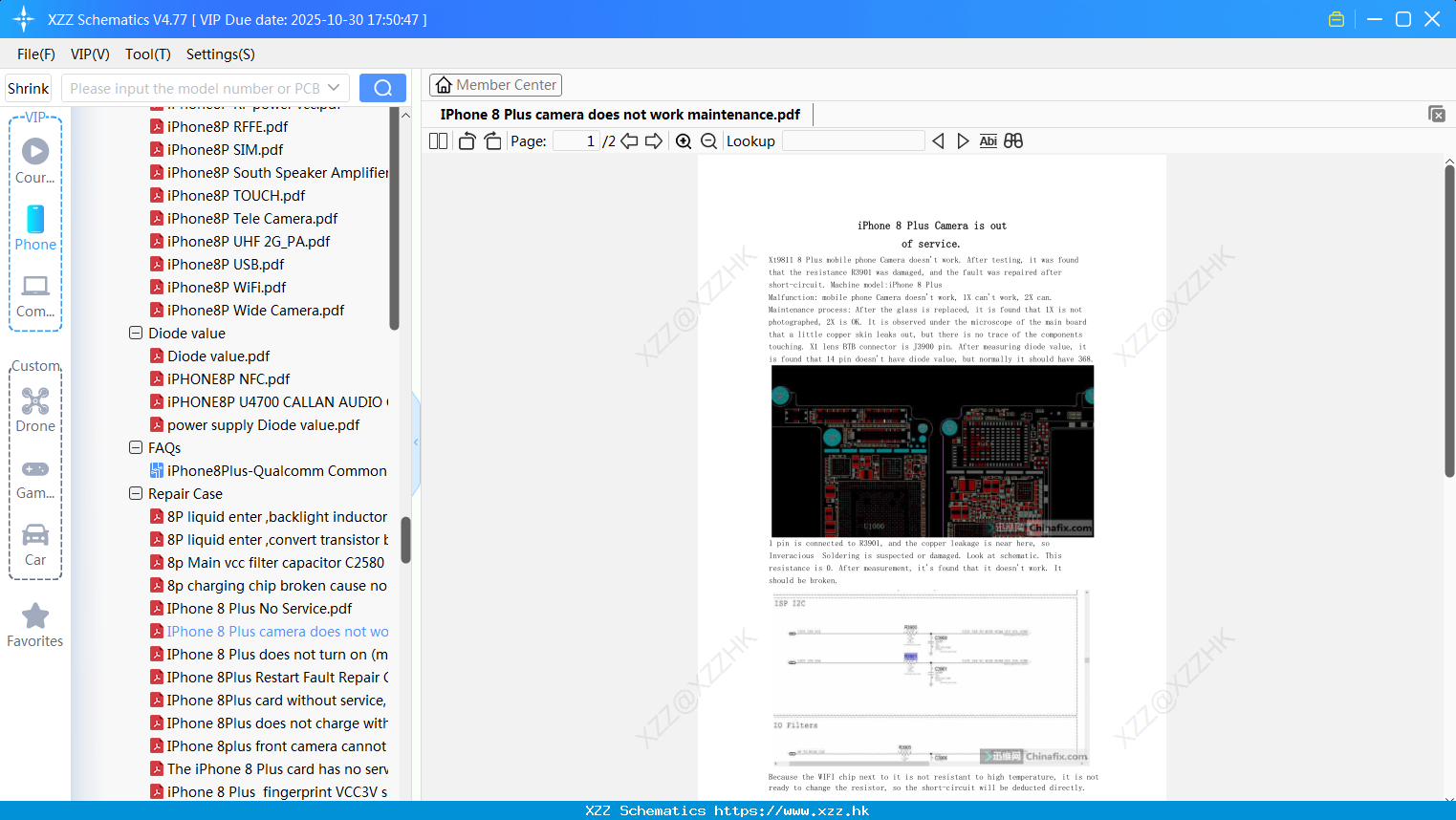Toggle the Abi whole-word match icon
This screenshot has width=1456, height=820.
pos(989,140)
